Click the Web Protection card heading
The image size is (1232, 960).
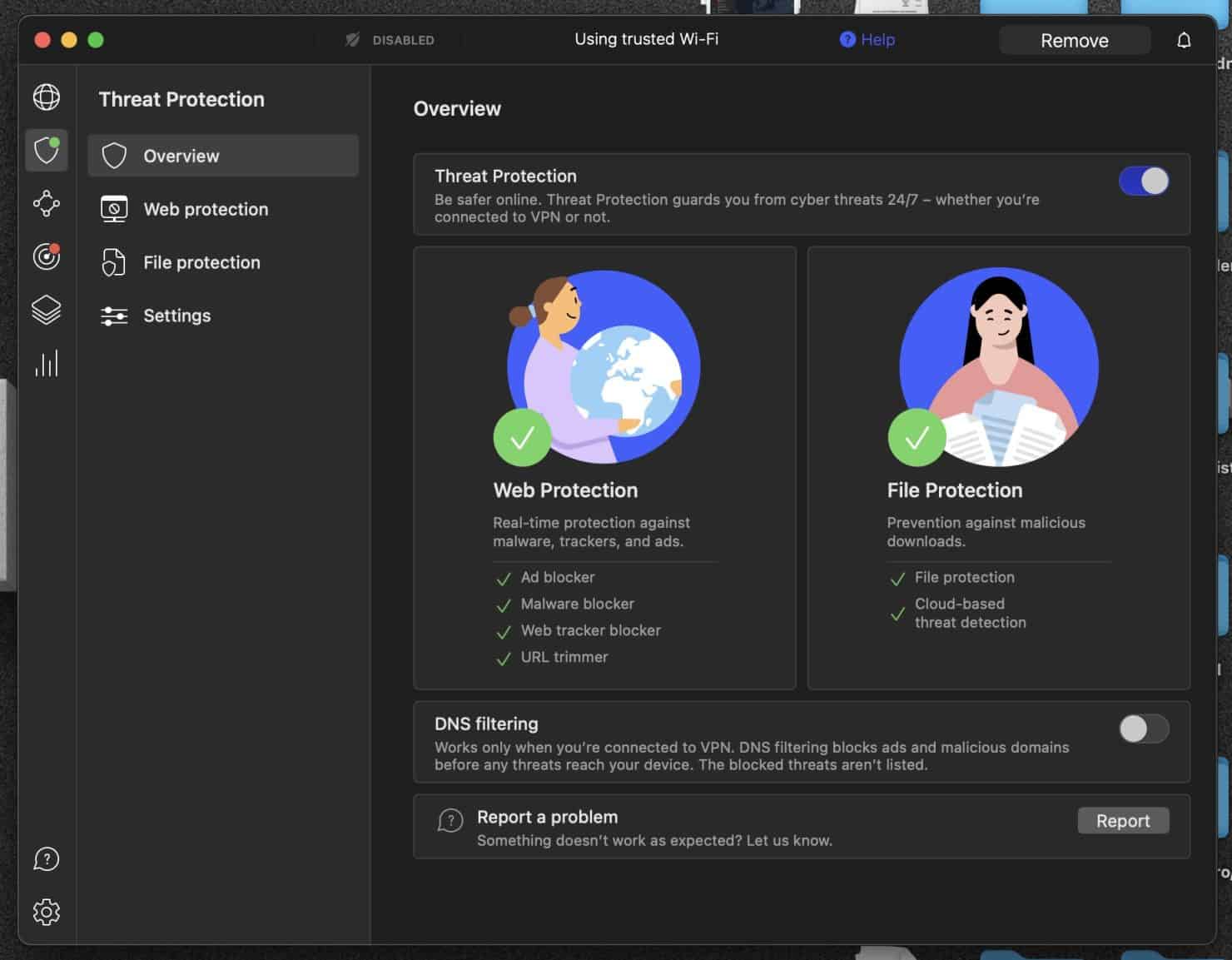[x=565, y=490]
